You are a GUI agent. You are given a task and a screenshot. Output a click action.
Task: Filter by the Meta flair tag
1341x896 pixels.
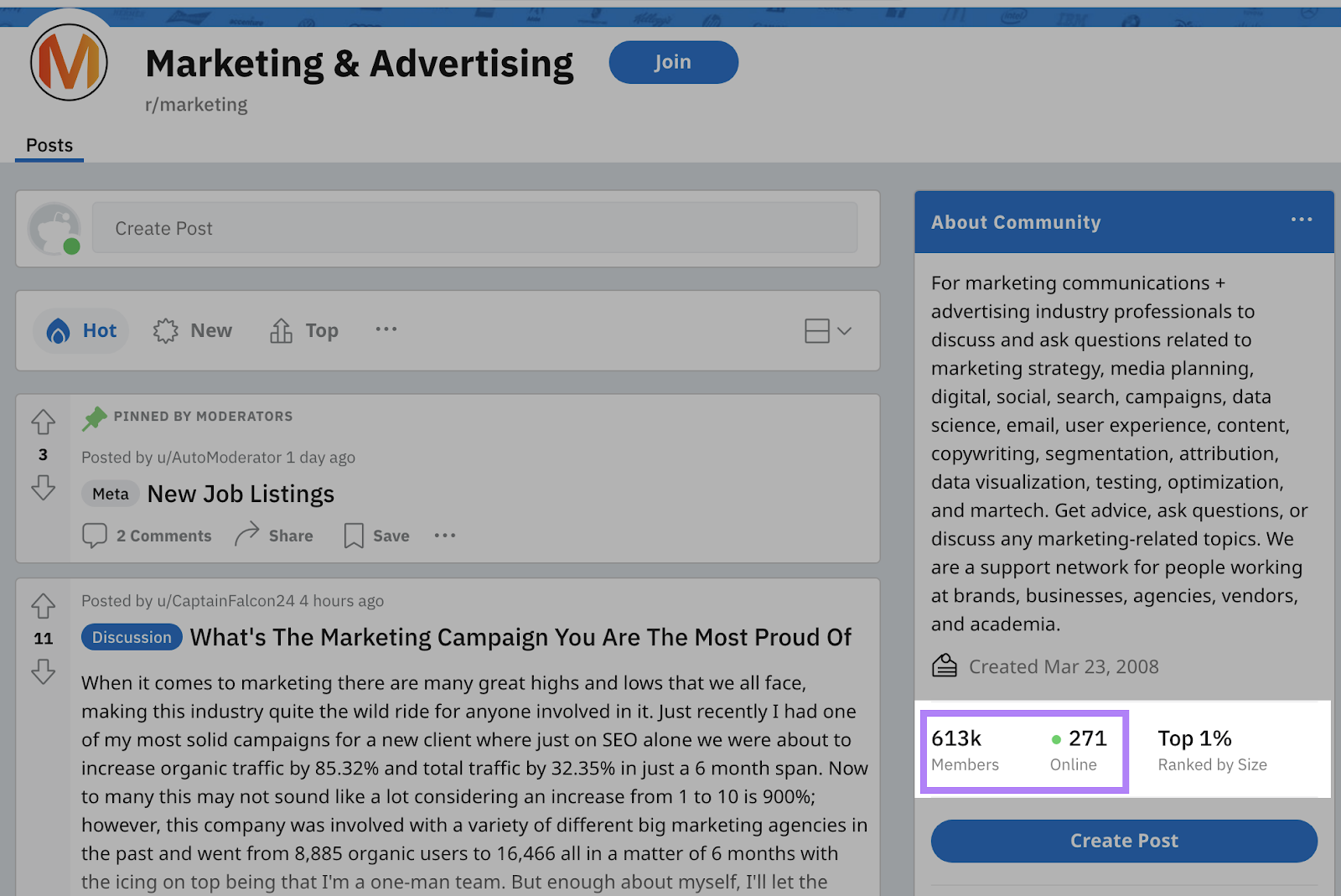coord(110,494)
